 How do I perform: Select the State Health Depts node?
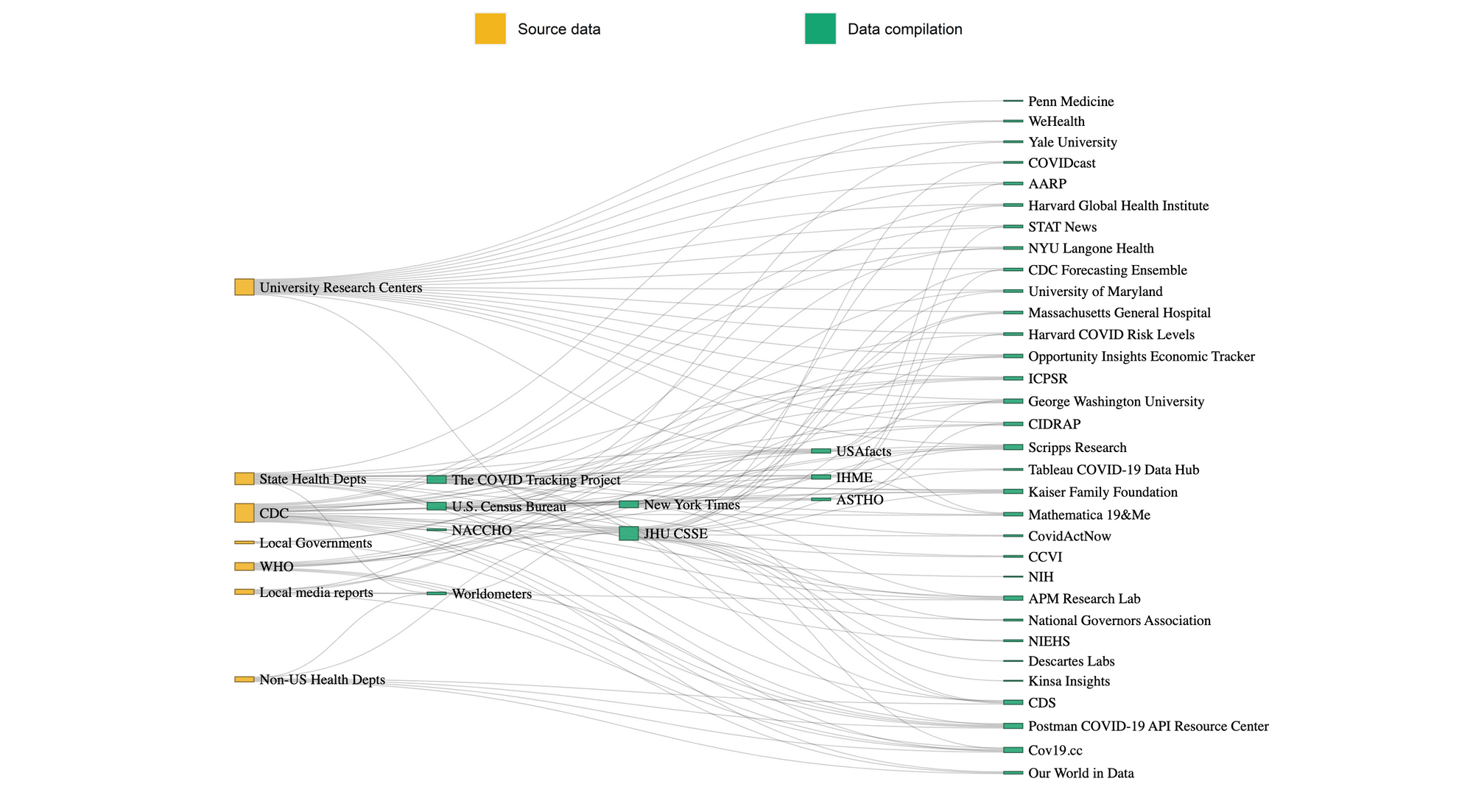tap(245, 479)
